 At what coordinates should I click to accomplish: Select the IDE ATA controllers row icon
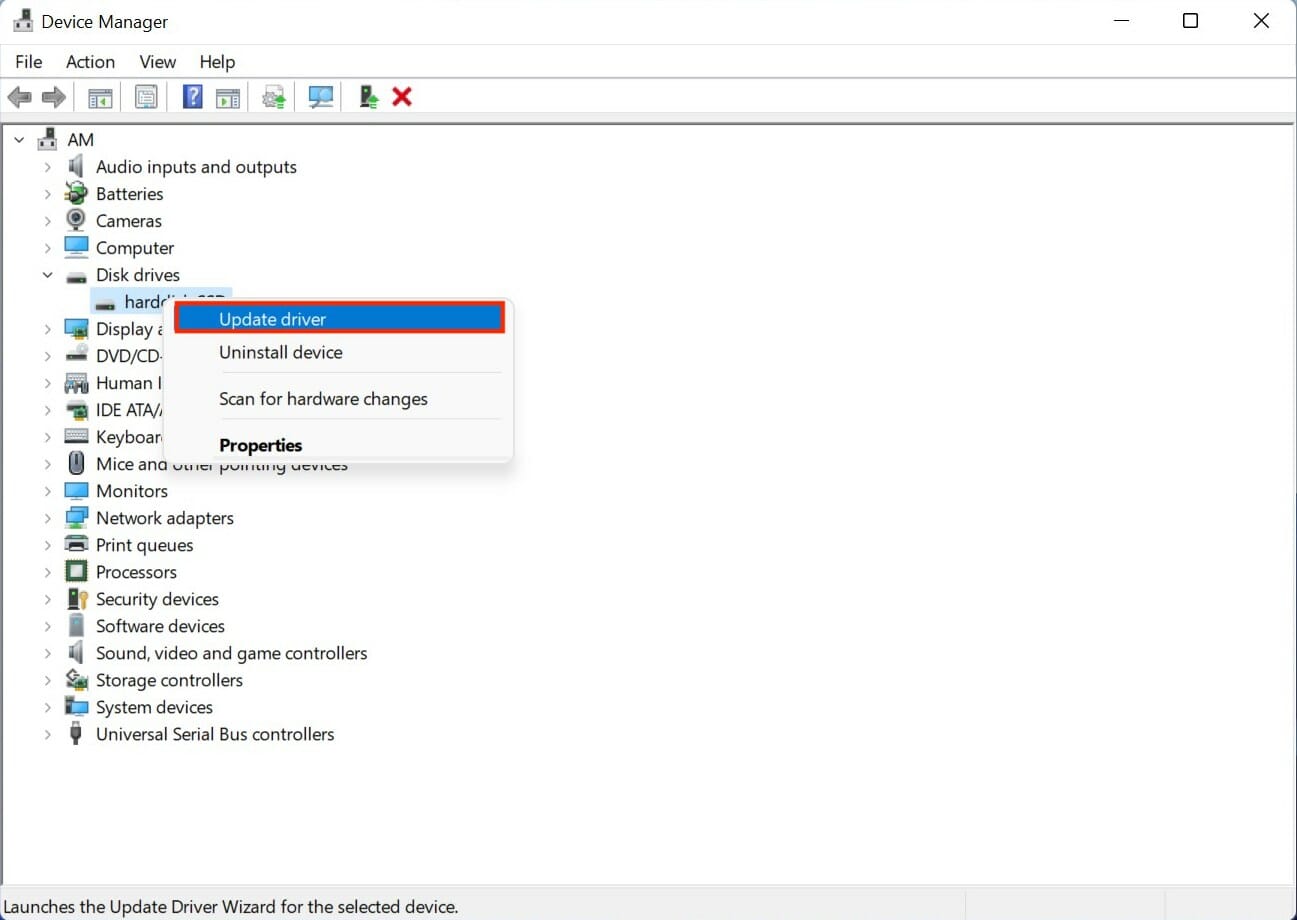click(76, 410)
